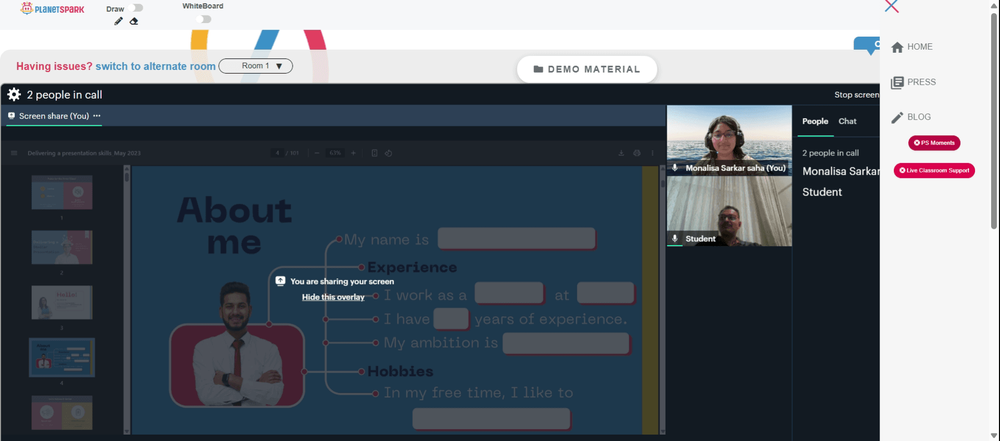1000x441 pixels.
Task: Click 'You are sharing your screen' text
Action: (342, 281)
